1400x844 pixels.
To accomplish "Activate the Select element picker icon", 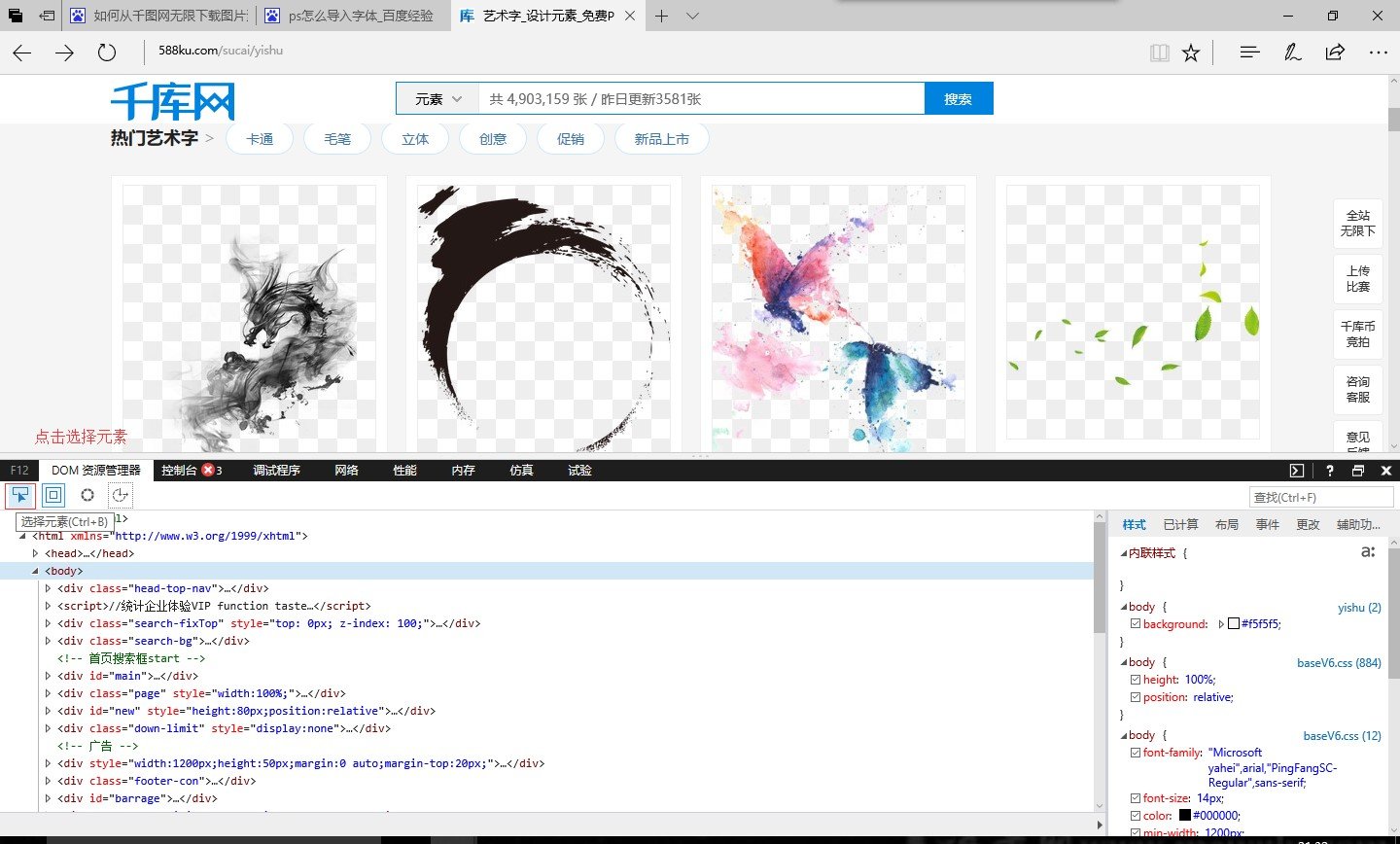I will (20, 495).
